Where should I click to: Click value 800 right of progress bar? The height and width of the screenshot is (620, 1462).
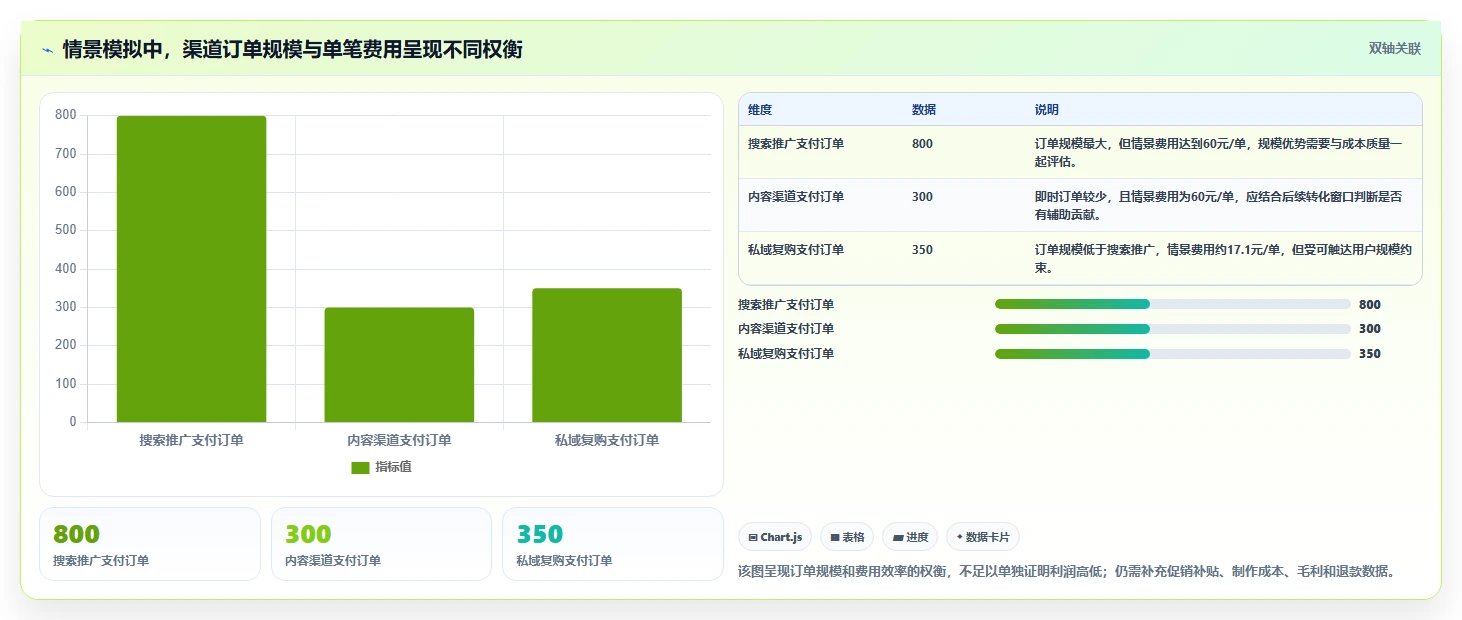point(1370,304)
